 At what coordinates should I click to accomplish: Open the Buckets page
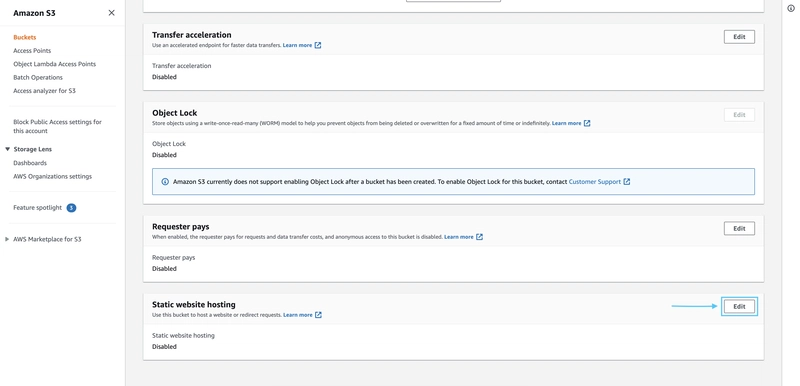point(24,37)
